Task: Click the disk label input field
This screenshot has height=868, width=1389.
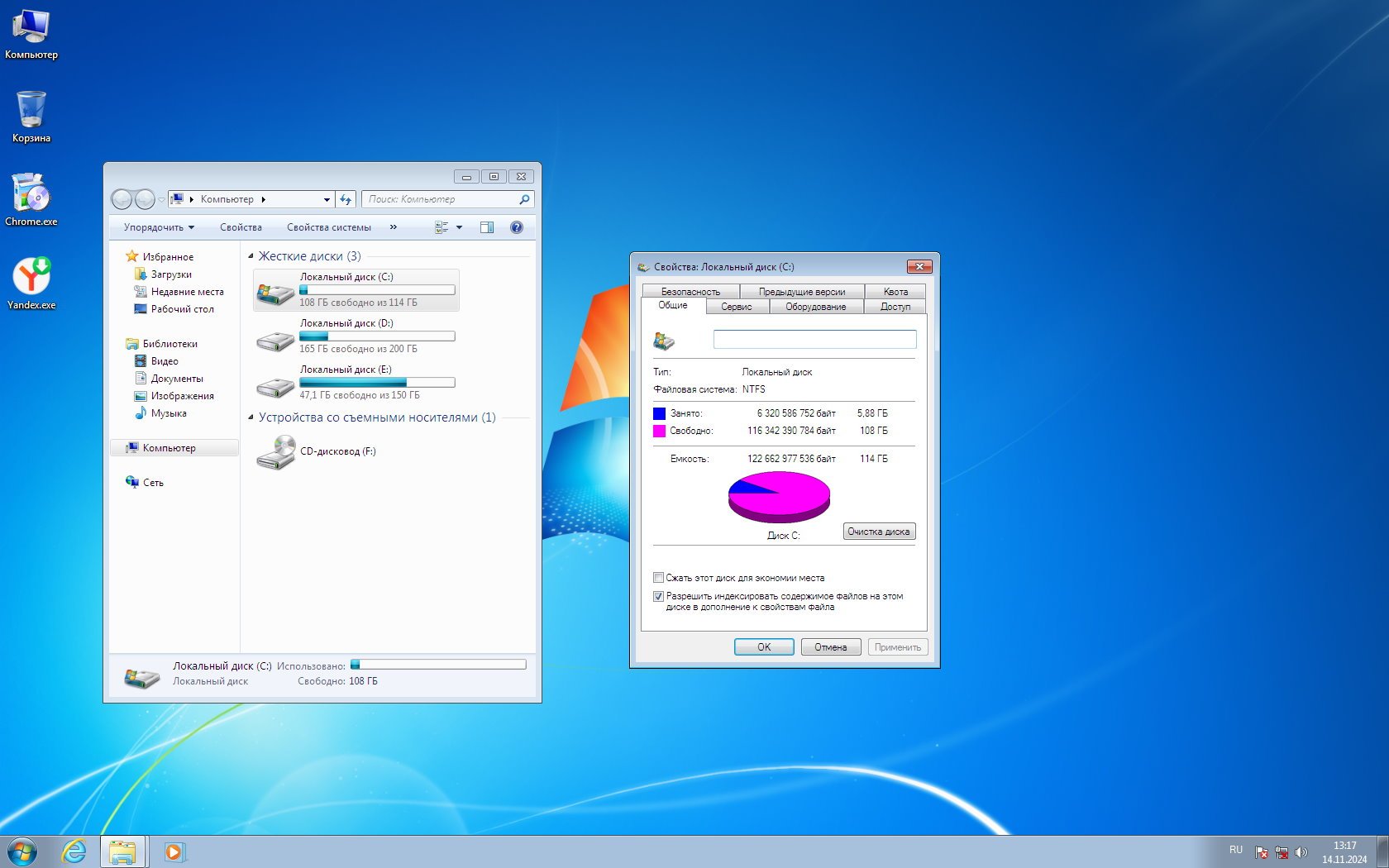Action: pyautogui.click(x=814, y=339)
